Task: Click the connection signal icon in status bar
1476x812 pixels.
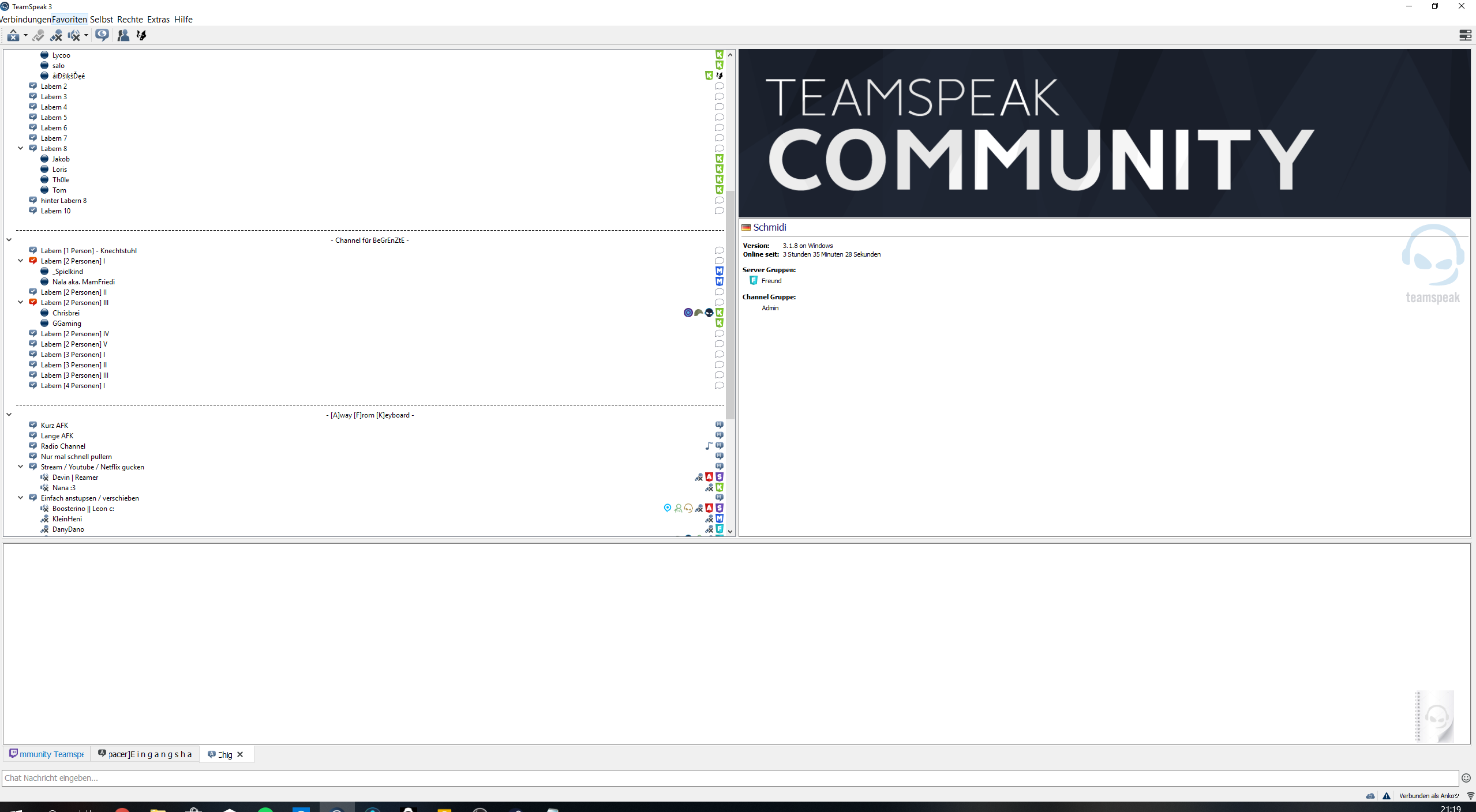Action: [1470, 796]
